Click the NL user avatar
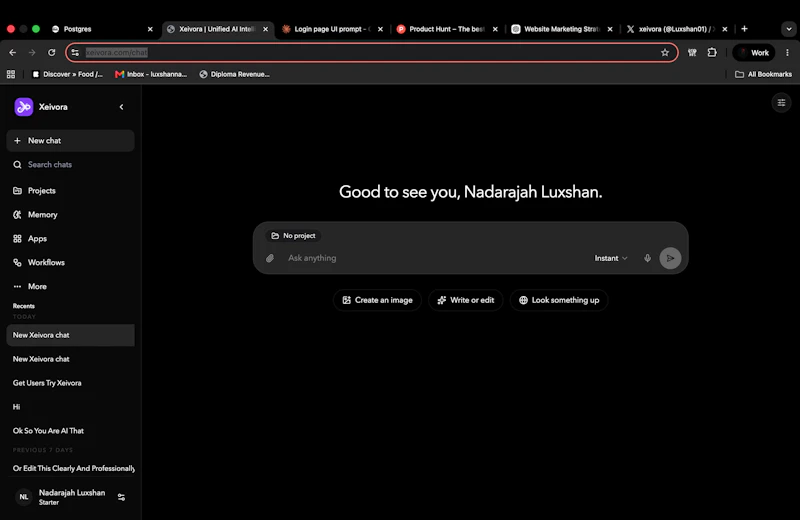The image size is (800, 520). 23,497
